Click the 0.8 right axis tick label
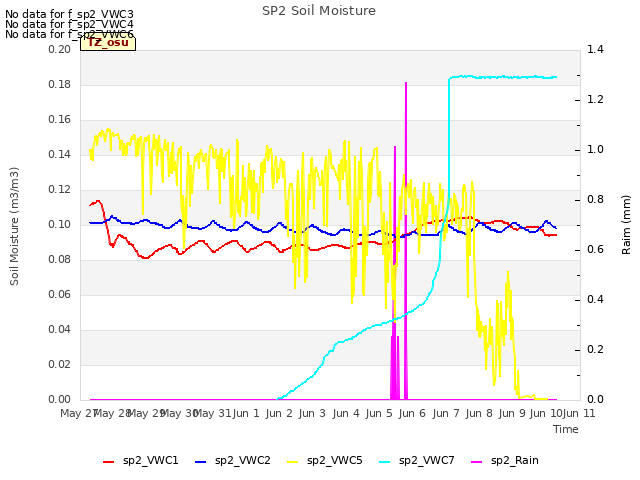This screenshot has height=480, width=640. point(595,200)
